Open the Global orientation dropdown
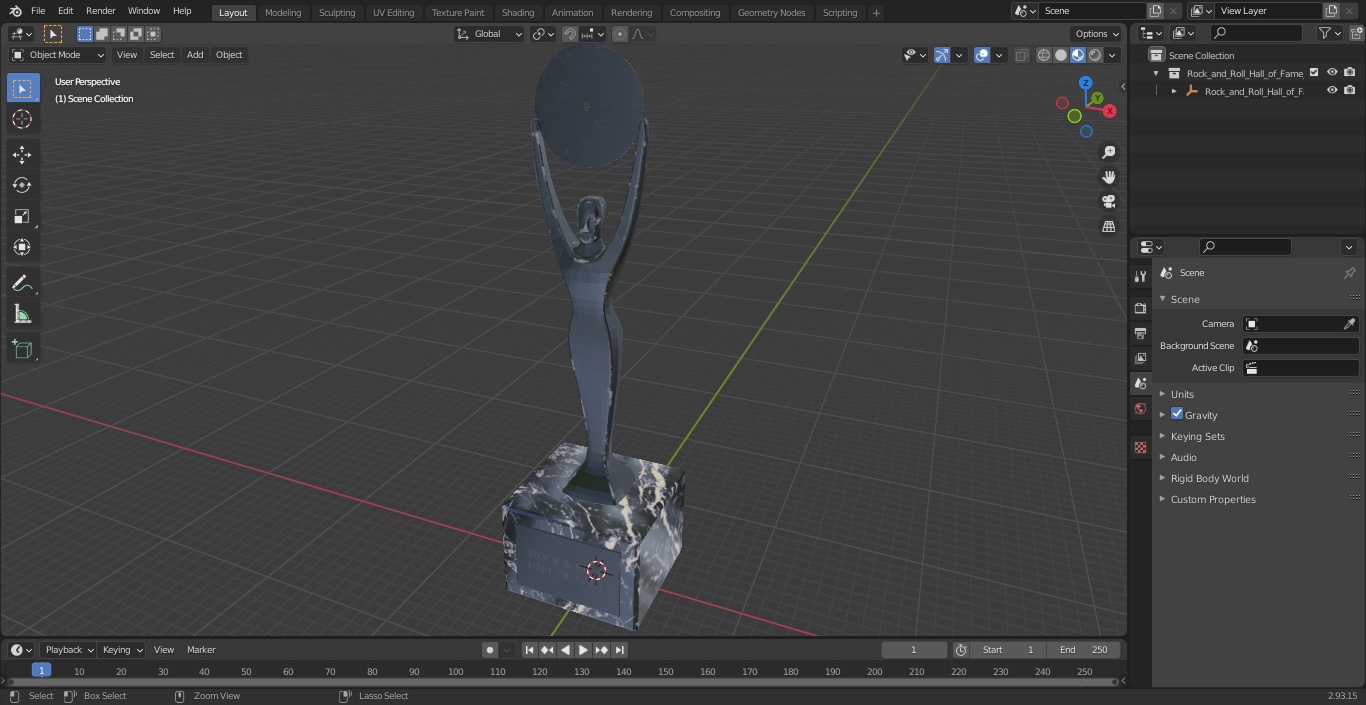Image resolution: width=1366 pixels, height=705 pixels. pyautogui.click(x=490, y=34)
